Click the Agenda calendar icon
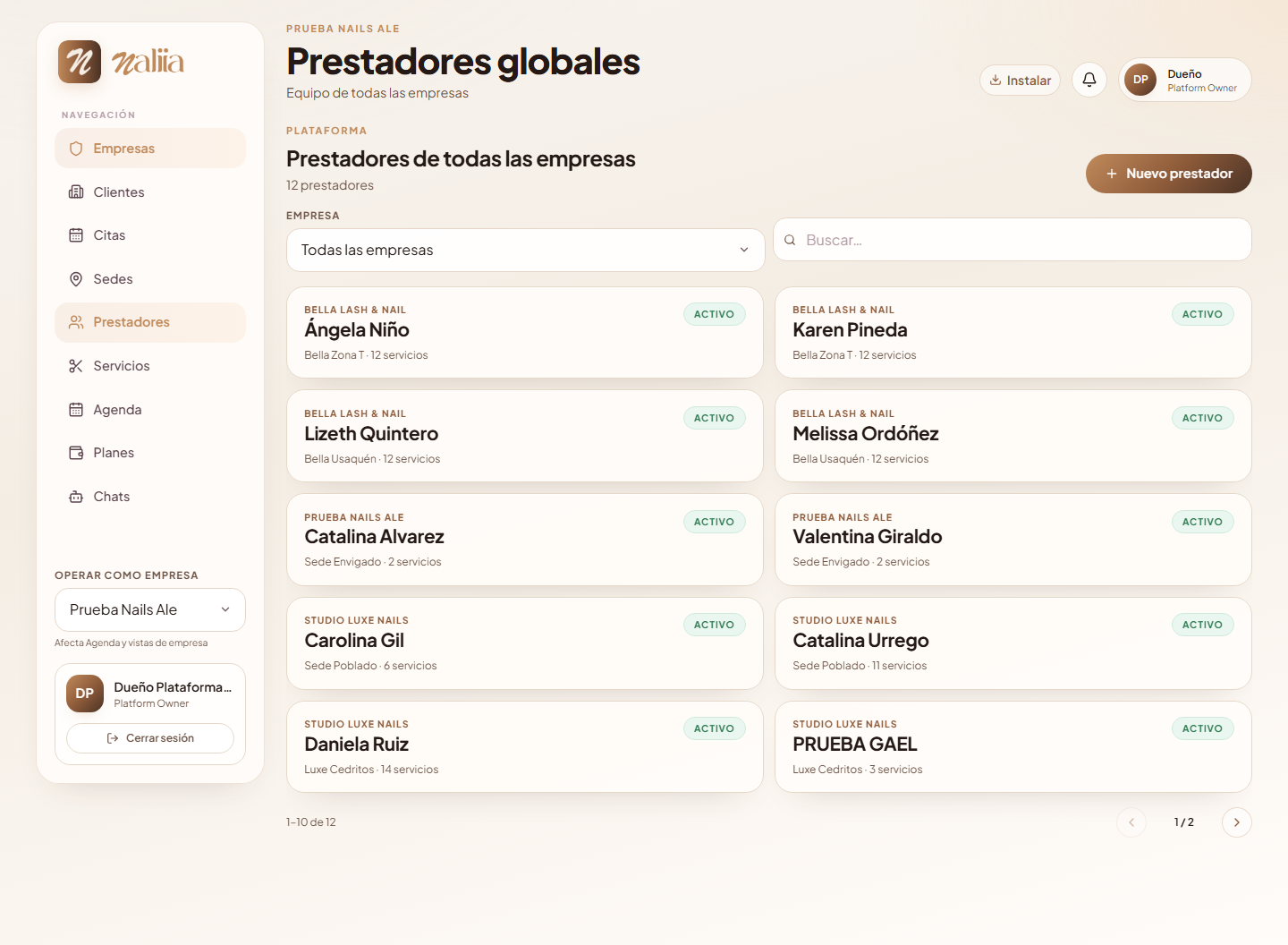Screen dimensions: 1288x945 [x=76, y=410]
